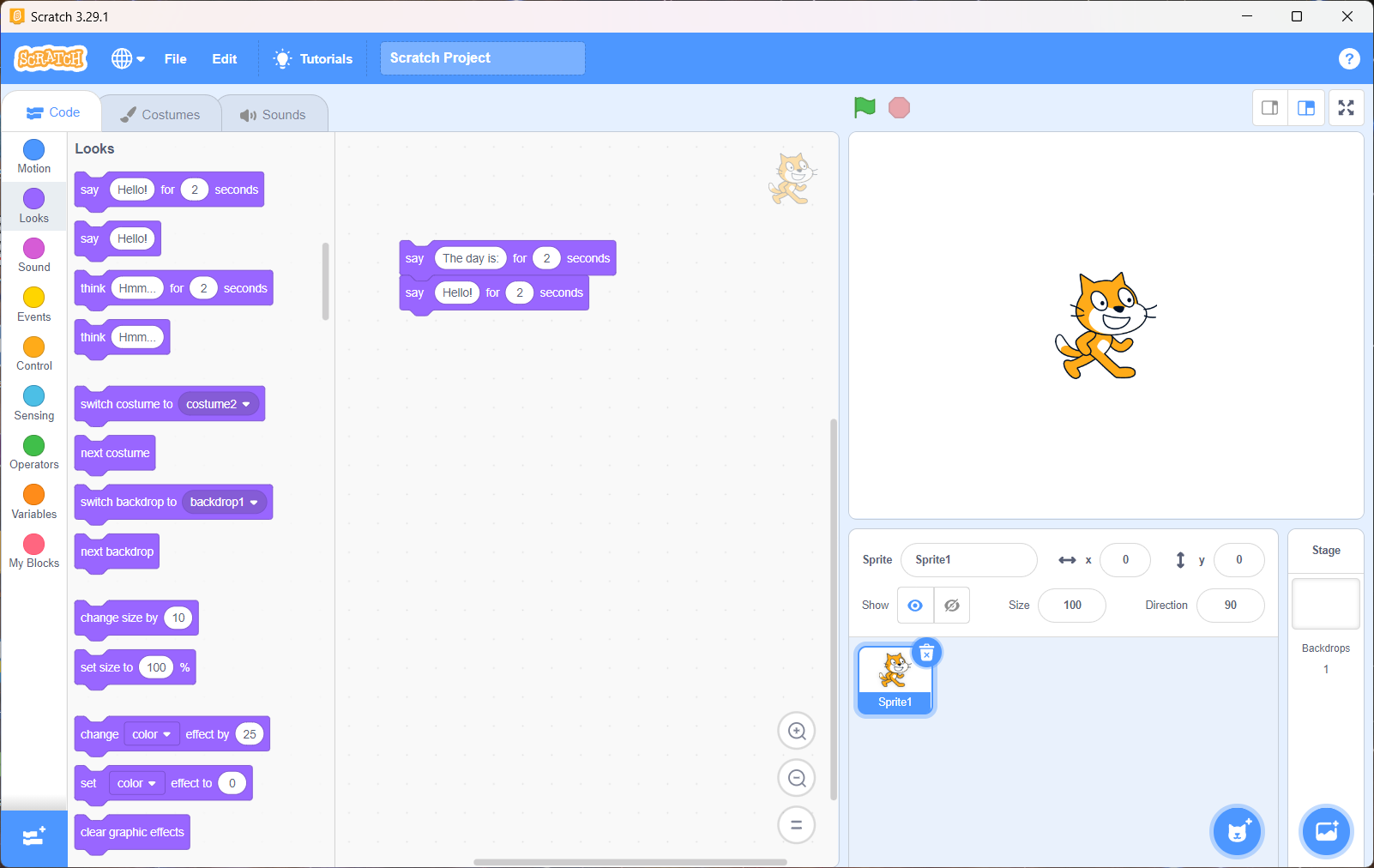Hide the sprite with crossed-eye icon
Screen dimensions: 1374x868
click(952, 606)
